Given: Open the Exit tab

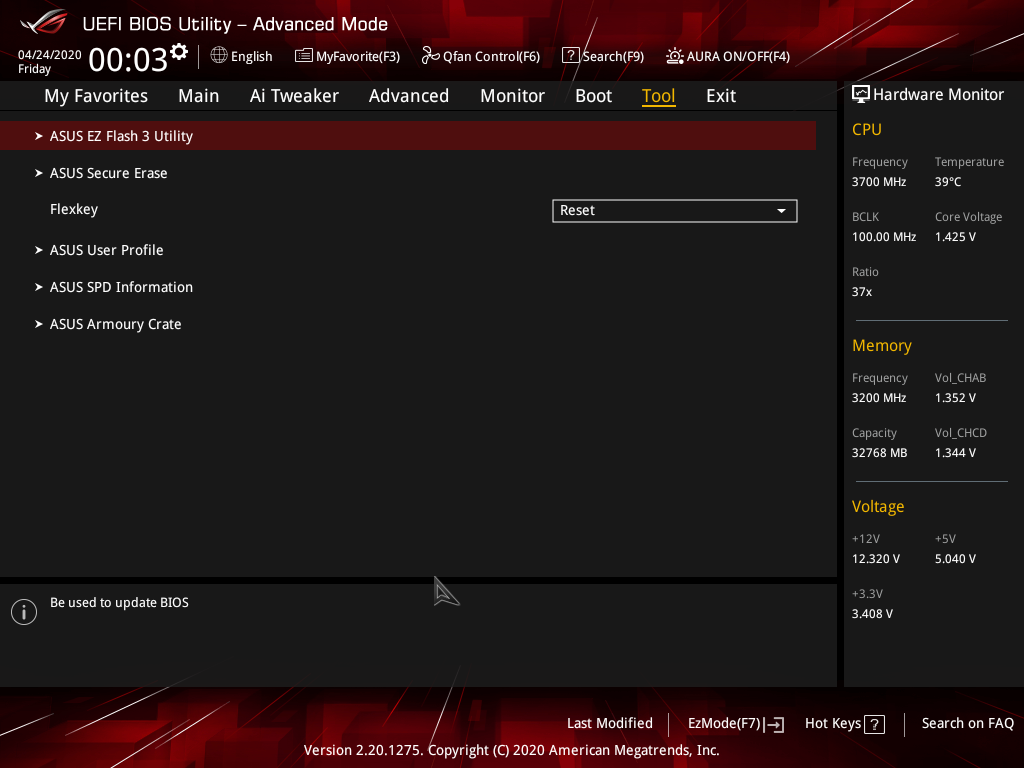Looking at the screenshot, I should 721,96.
